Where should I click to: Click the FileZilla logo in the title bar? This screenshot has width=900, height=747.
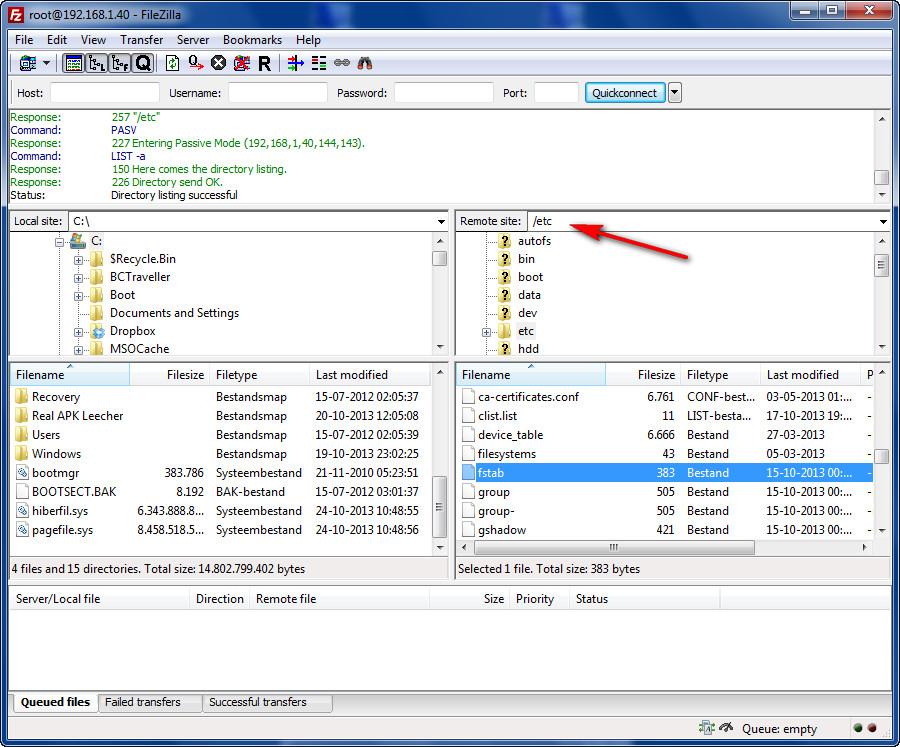(x=16, y=14)
